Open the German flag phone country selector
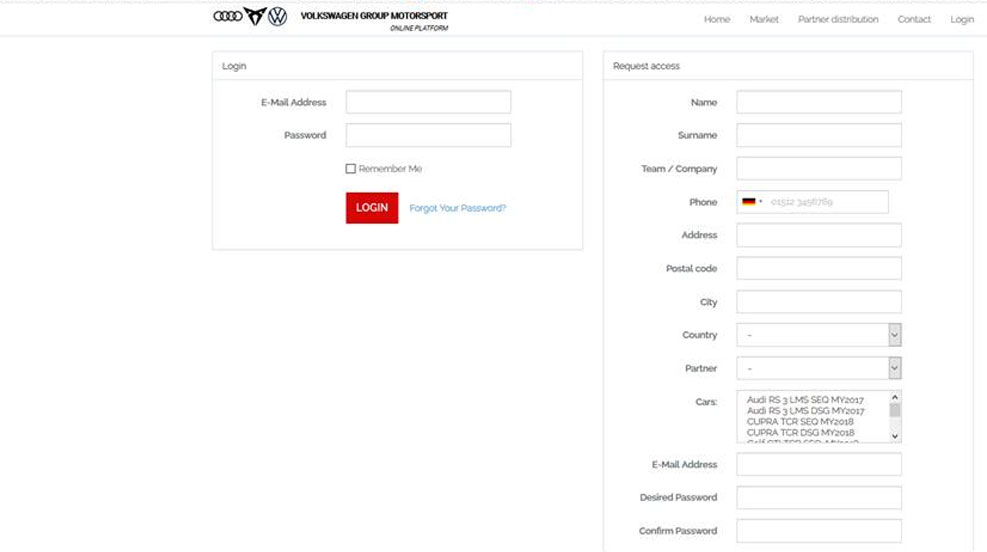The image size is (987, 552). 752,202
